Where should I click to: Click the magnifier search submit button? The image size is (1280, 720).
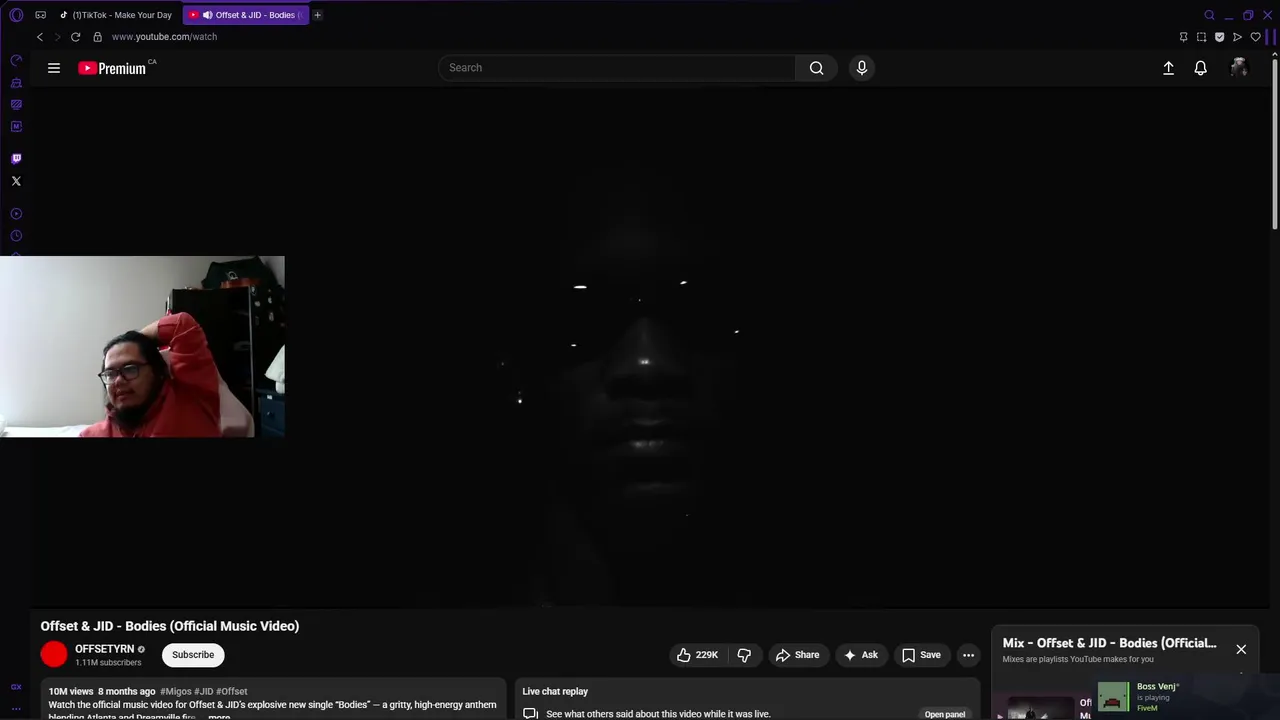[817, 68]
